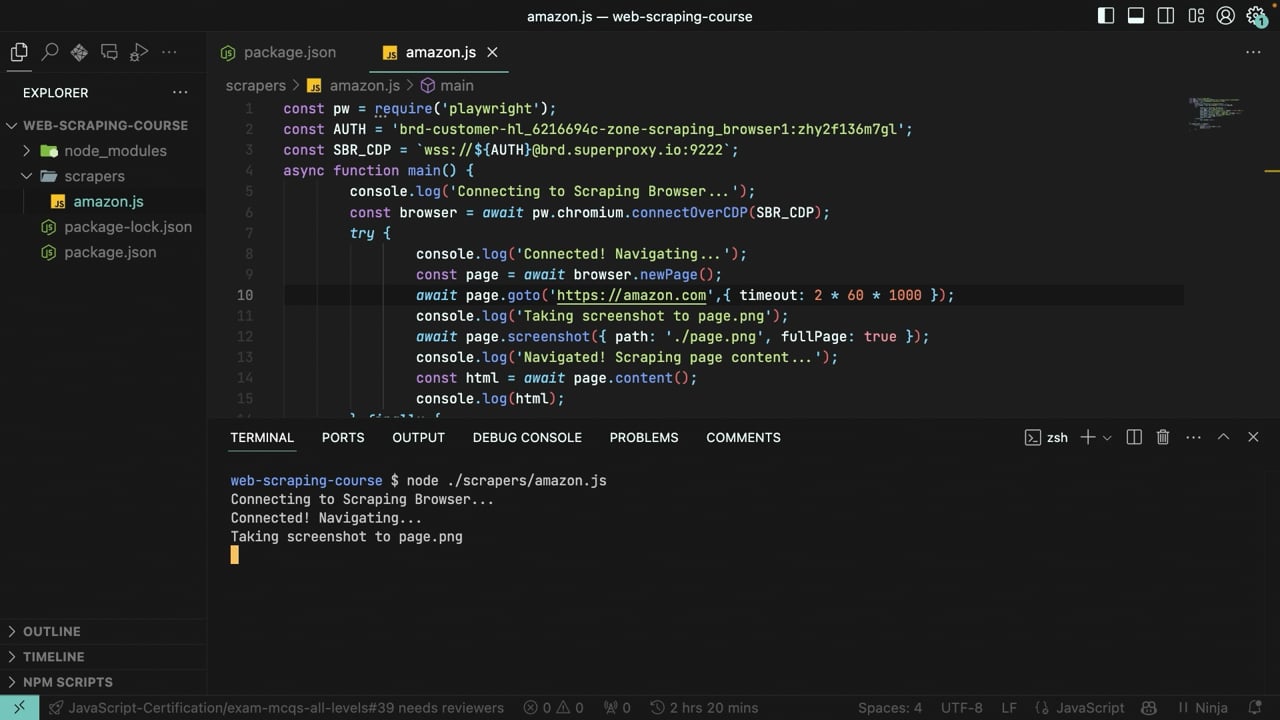Open remote window indicator in status bar
The height and width of the screenshot is (720, 1280).
pos(19,708)
